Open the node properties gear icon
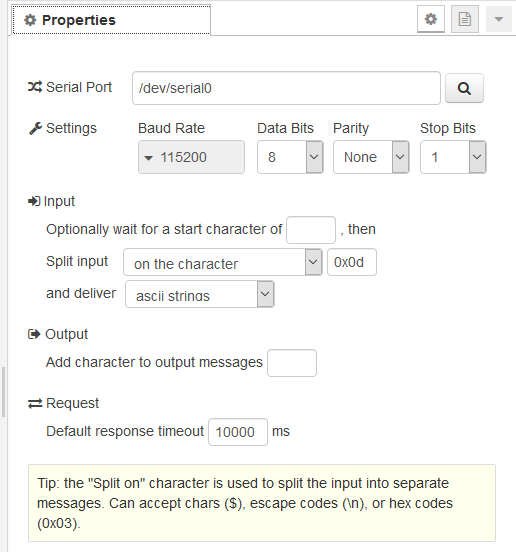 click(431, 19)
